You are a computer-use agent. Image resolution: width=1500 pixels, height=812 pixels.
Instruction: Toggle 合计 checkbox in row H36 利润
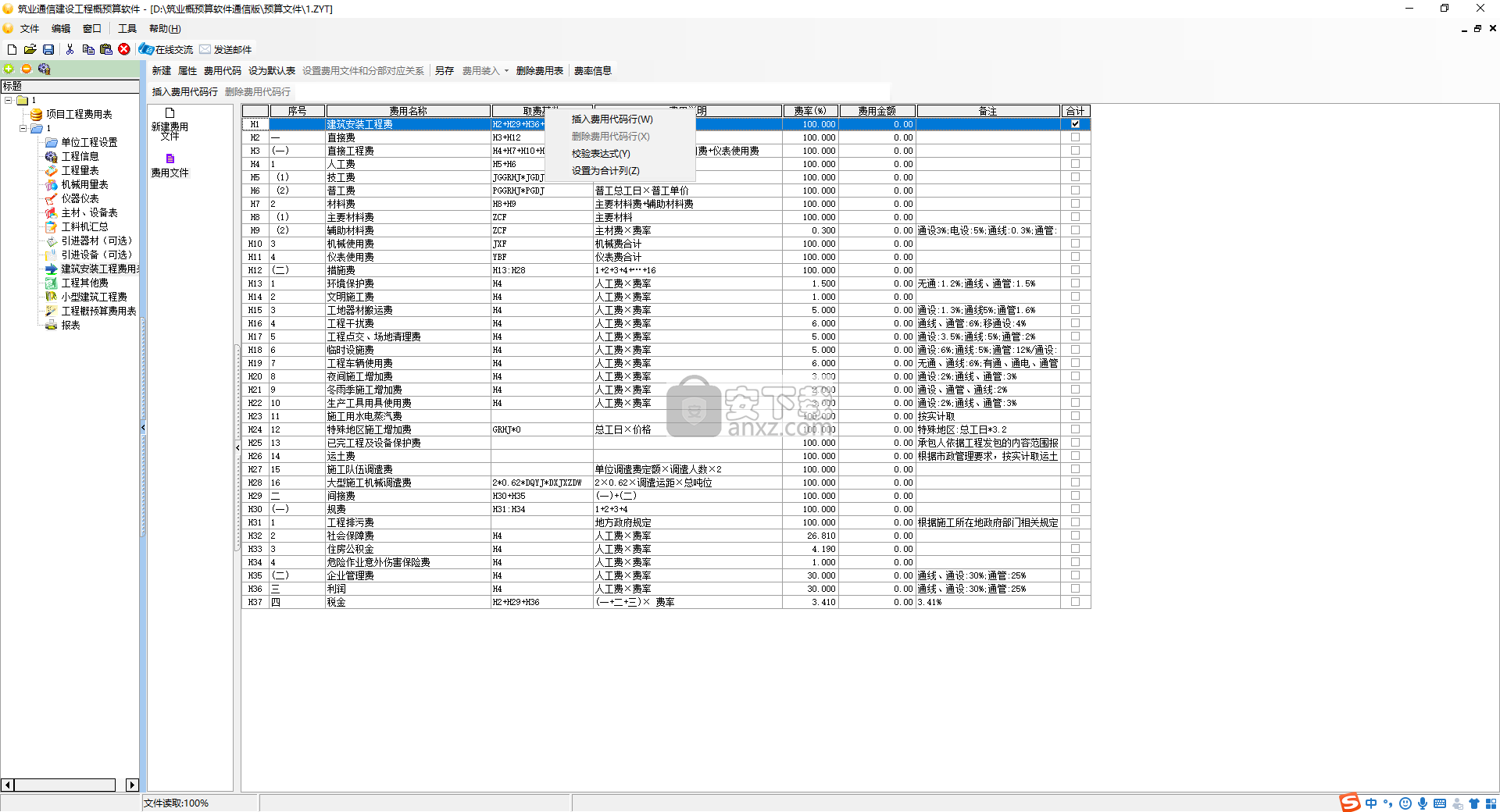pos(1075,589)
